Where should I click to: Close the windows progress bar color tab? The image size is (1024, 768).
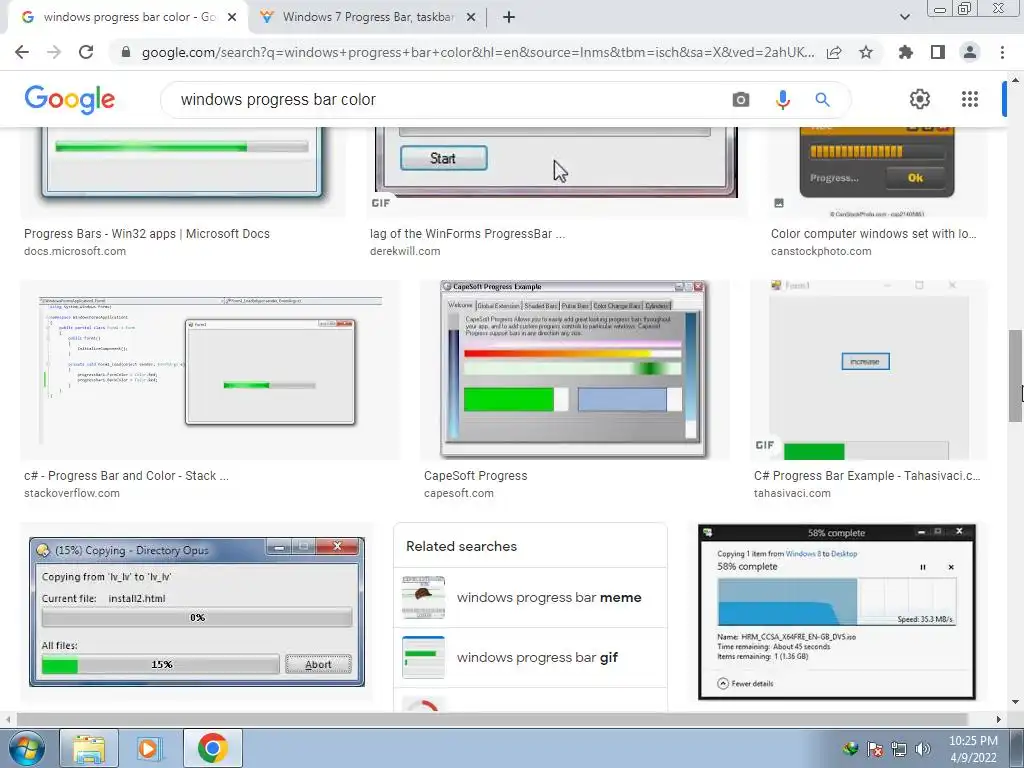click(x=232, y=18)
